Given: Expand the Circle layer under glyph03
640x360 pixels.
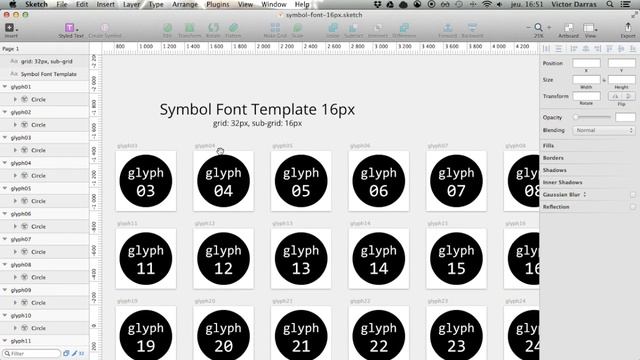Looking at the screenshot, I should pos(16,150).
